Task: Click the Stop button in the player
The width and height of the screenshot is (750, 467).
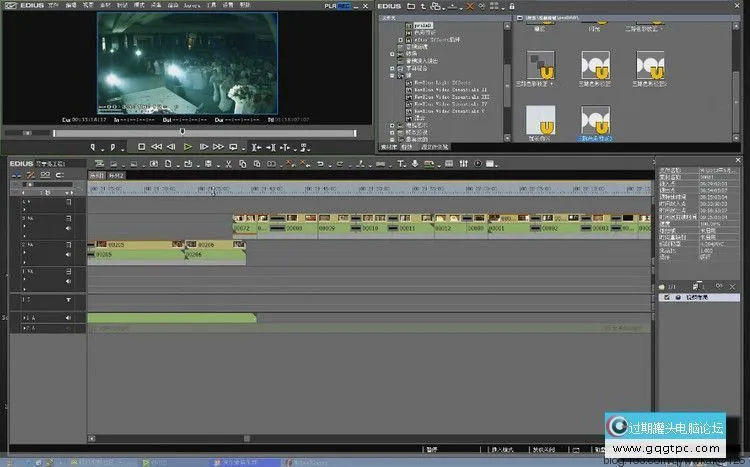Action: [x=142, y=147]
